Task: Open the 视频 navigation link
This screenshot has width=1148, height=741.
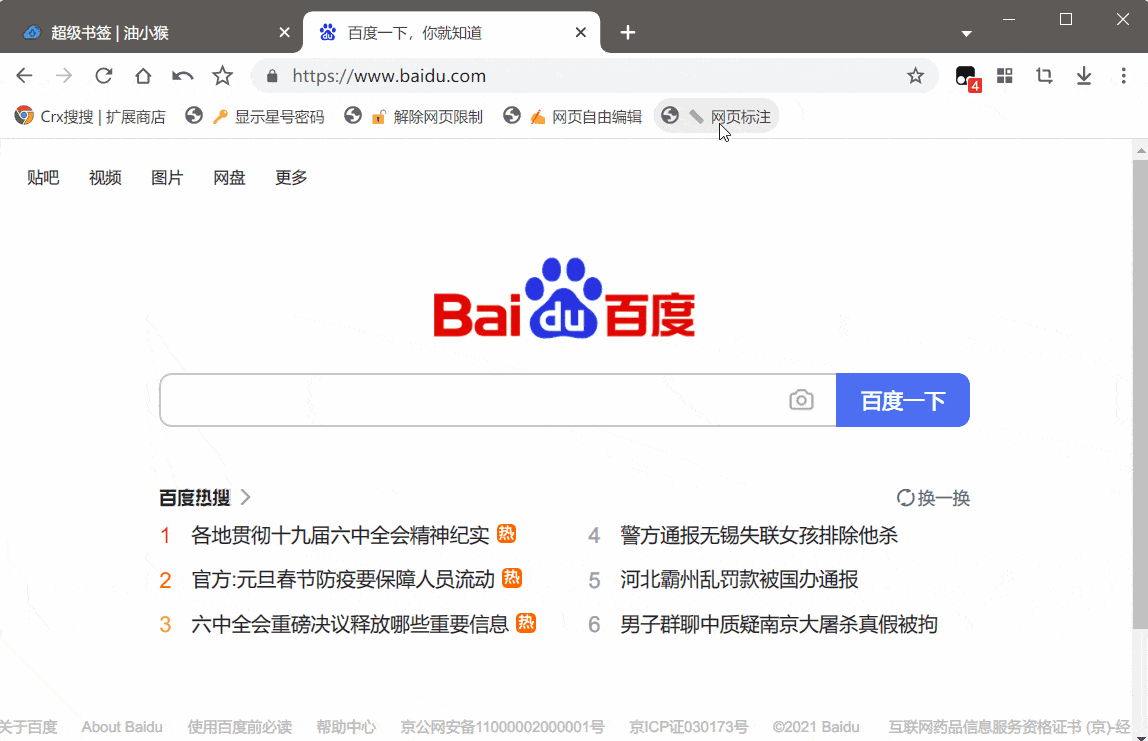Action: point(105,178)
